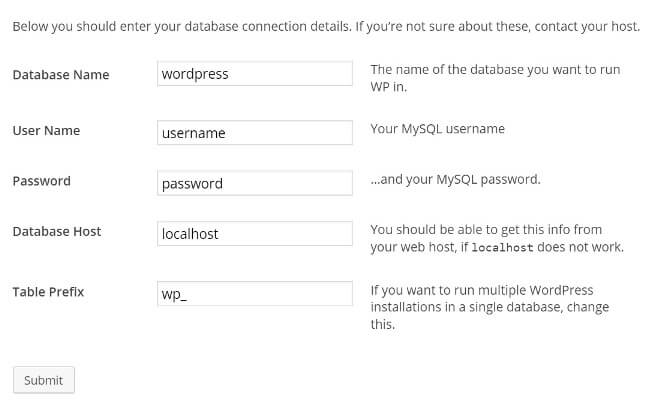Viewport: 648px width, 406px height.
Task: Click the Submit button
Action: click(x=44, y=380)
